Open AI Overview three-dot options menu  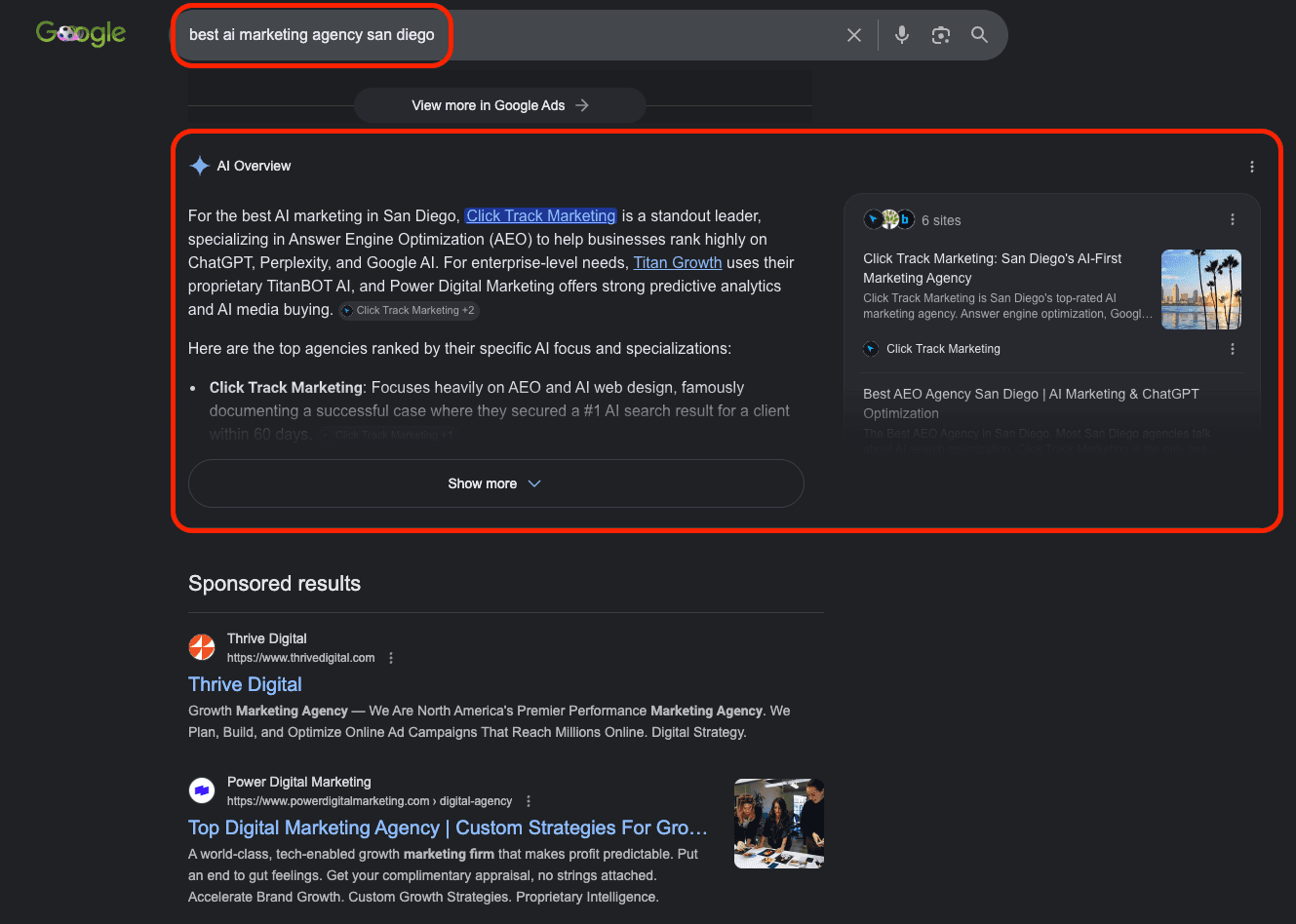coord(1252,167)
